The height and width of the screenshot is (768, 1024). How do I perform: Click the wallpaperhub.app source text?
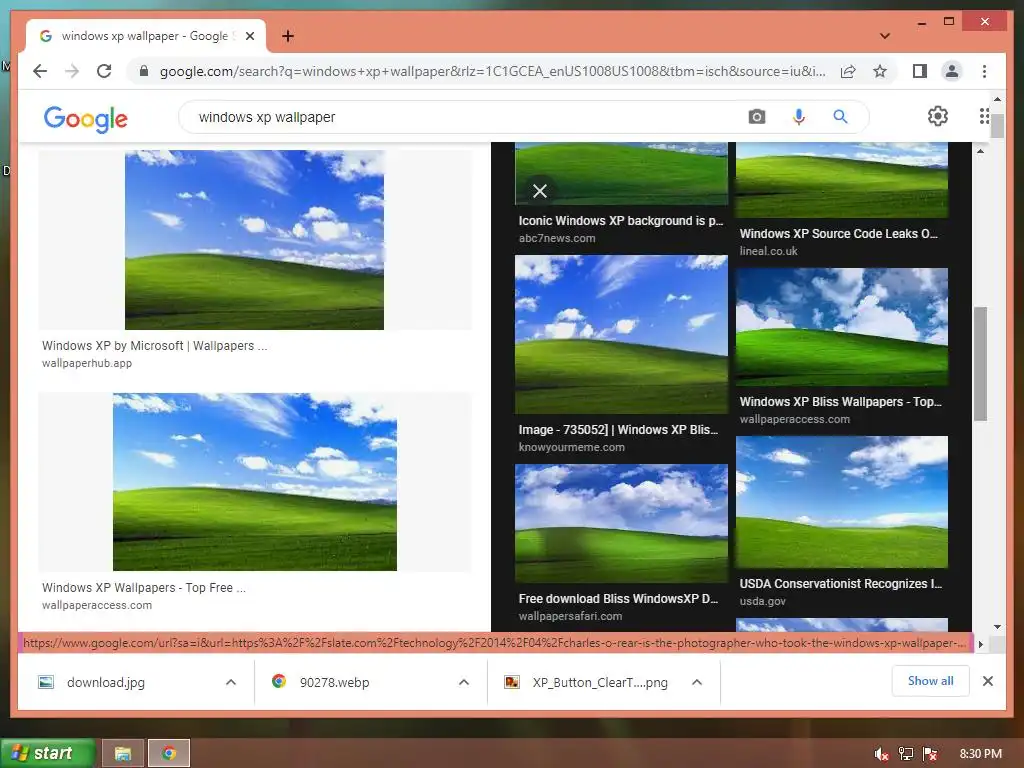pyautogui.click(x=87, y=363)
